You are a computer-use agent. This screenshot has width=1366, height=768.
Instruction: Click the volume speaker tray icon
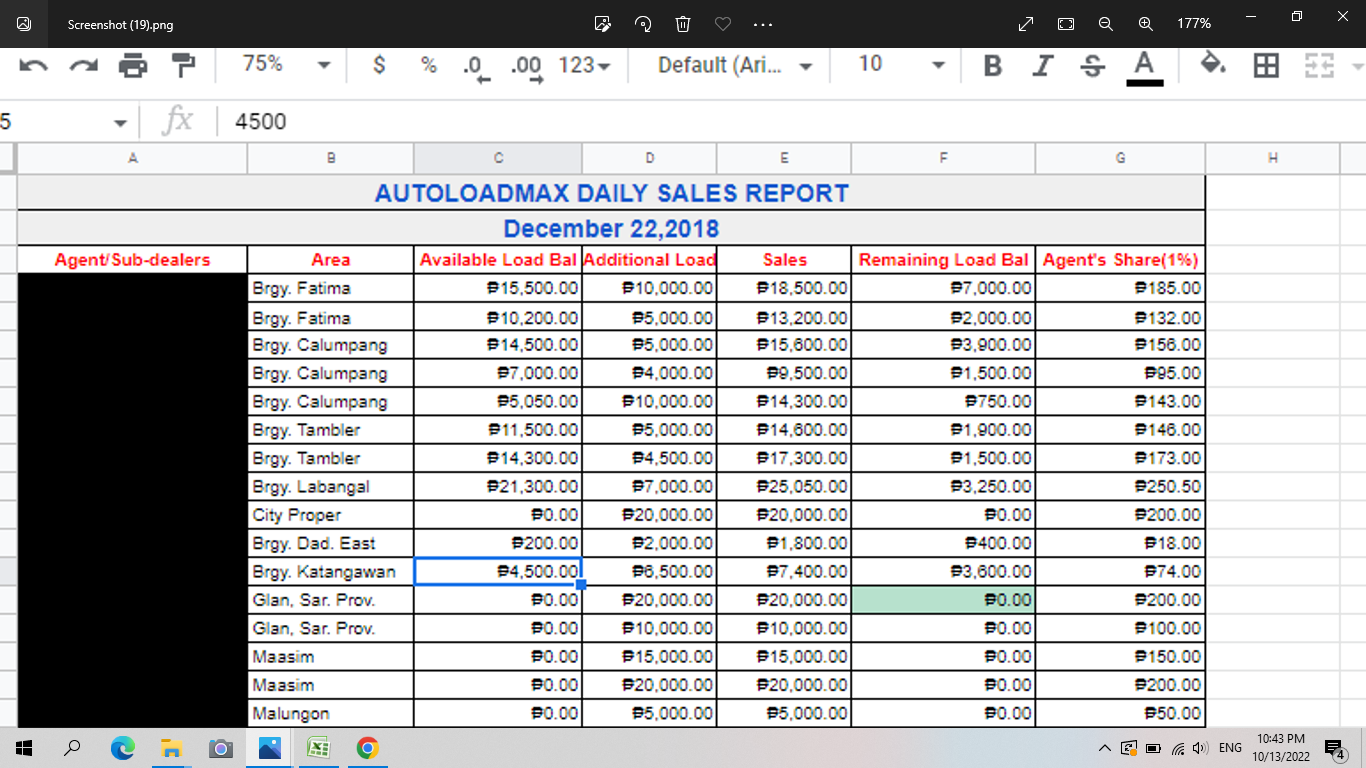tap(1199, 748)
